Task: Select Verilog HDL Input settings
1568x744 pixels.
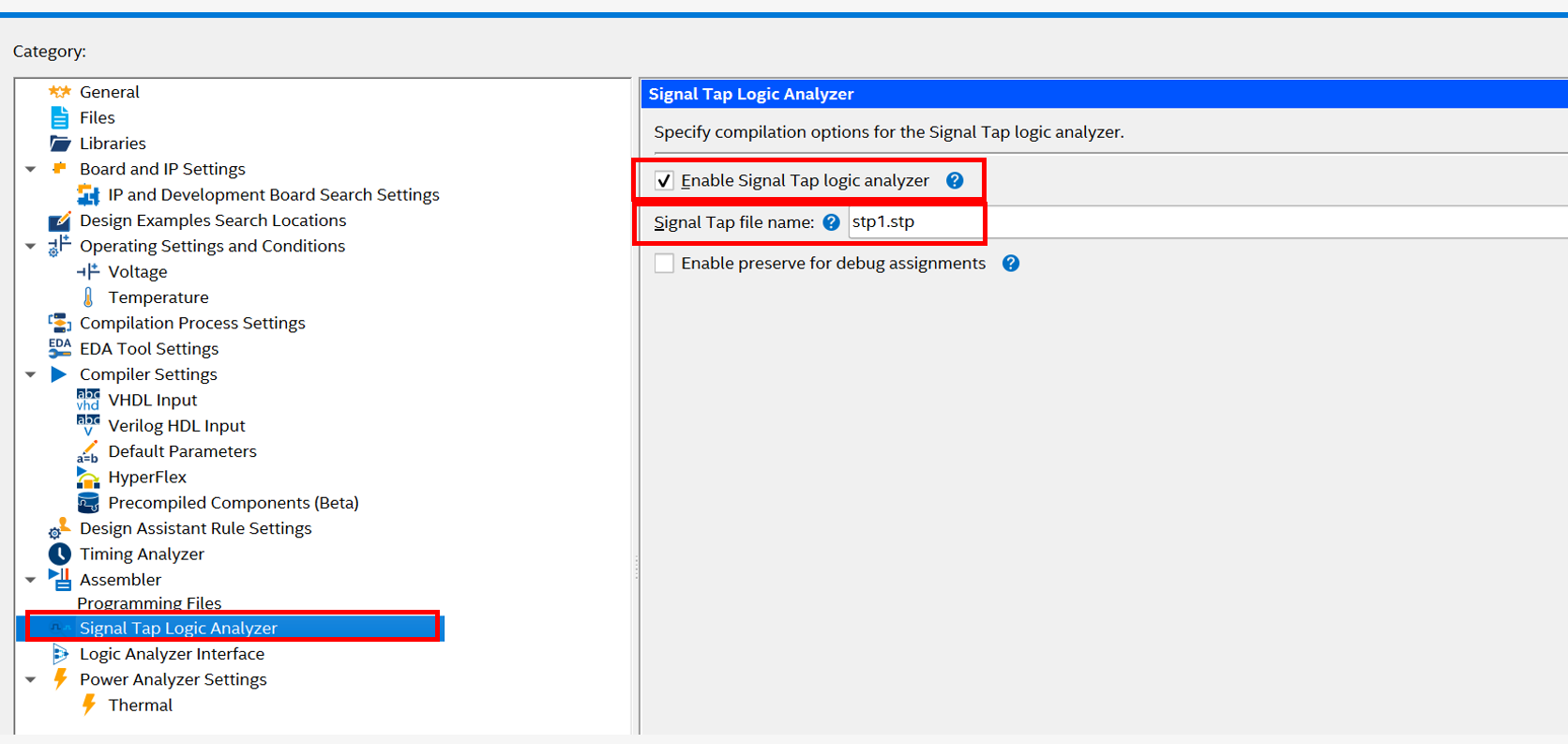Action: coord(176,426)
